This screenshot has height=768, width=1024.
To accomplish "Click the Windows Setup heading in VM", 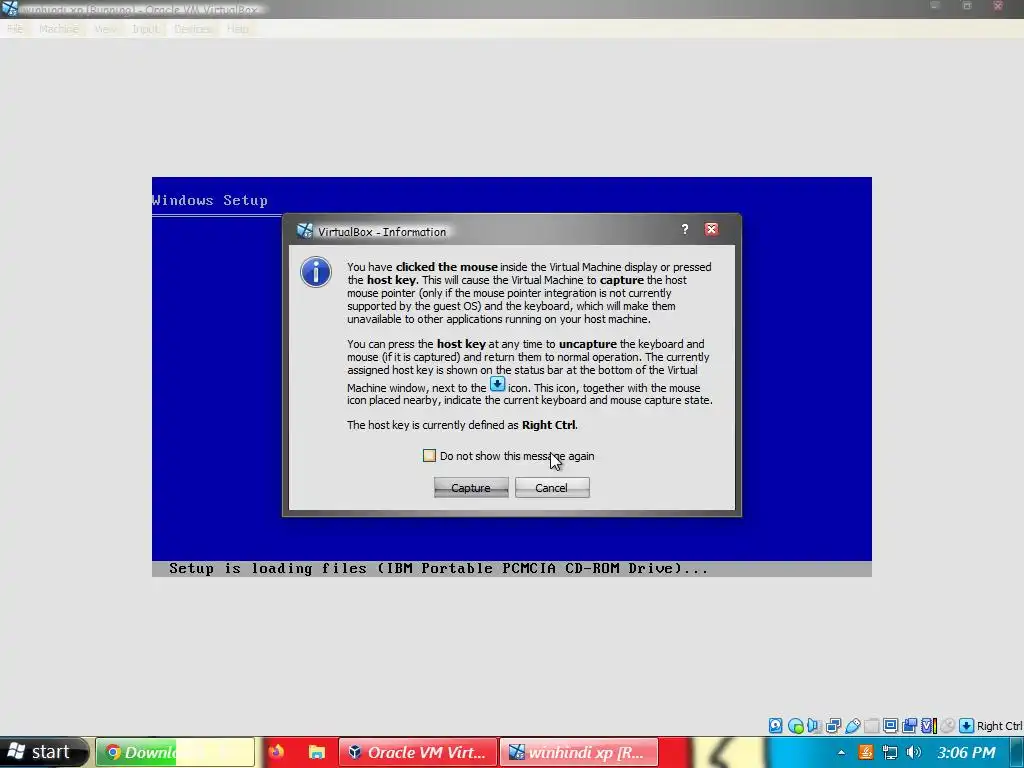I will click(210, 200).
